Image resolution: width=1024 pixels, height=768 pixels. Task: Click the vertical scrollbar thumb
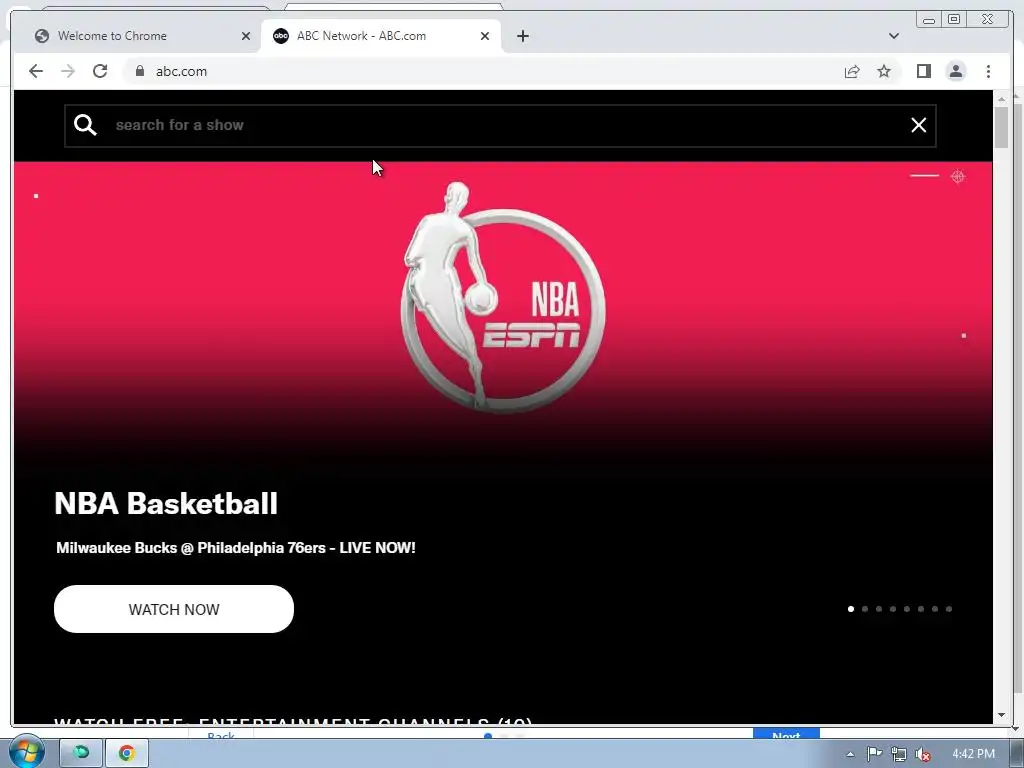tap(1001, 127)
